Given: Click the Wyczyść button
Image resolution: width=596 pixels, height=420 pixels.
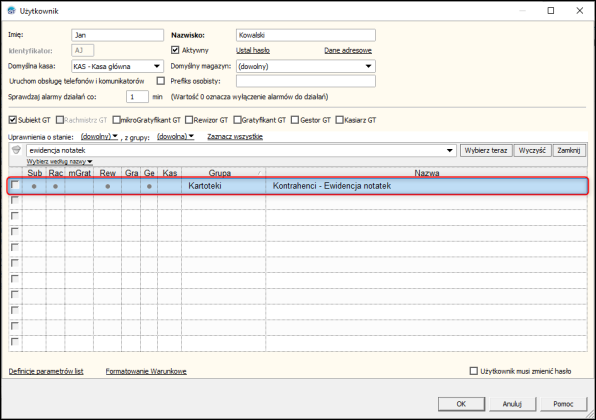Looking at the screenshot, I should tap(532, 151).
